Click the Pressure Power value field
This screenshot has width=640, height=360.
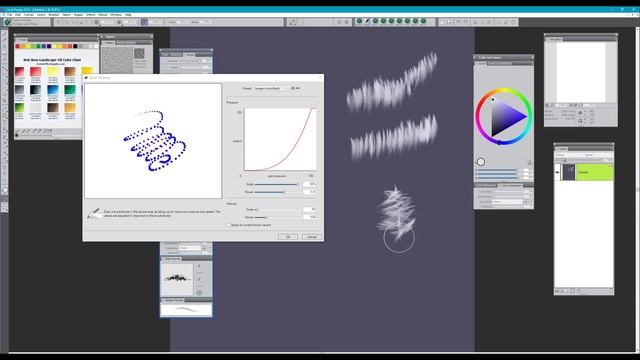(310, 192)
